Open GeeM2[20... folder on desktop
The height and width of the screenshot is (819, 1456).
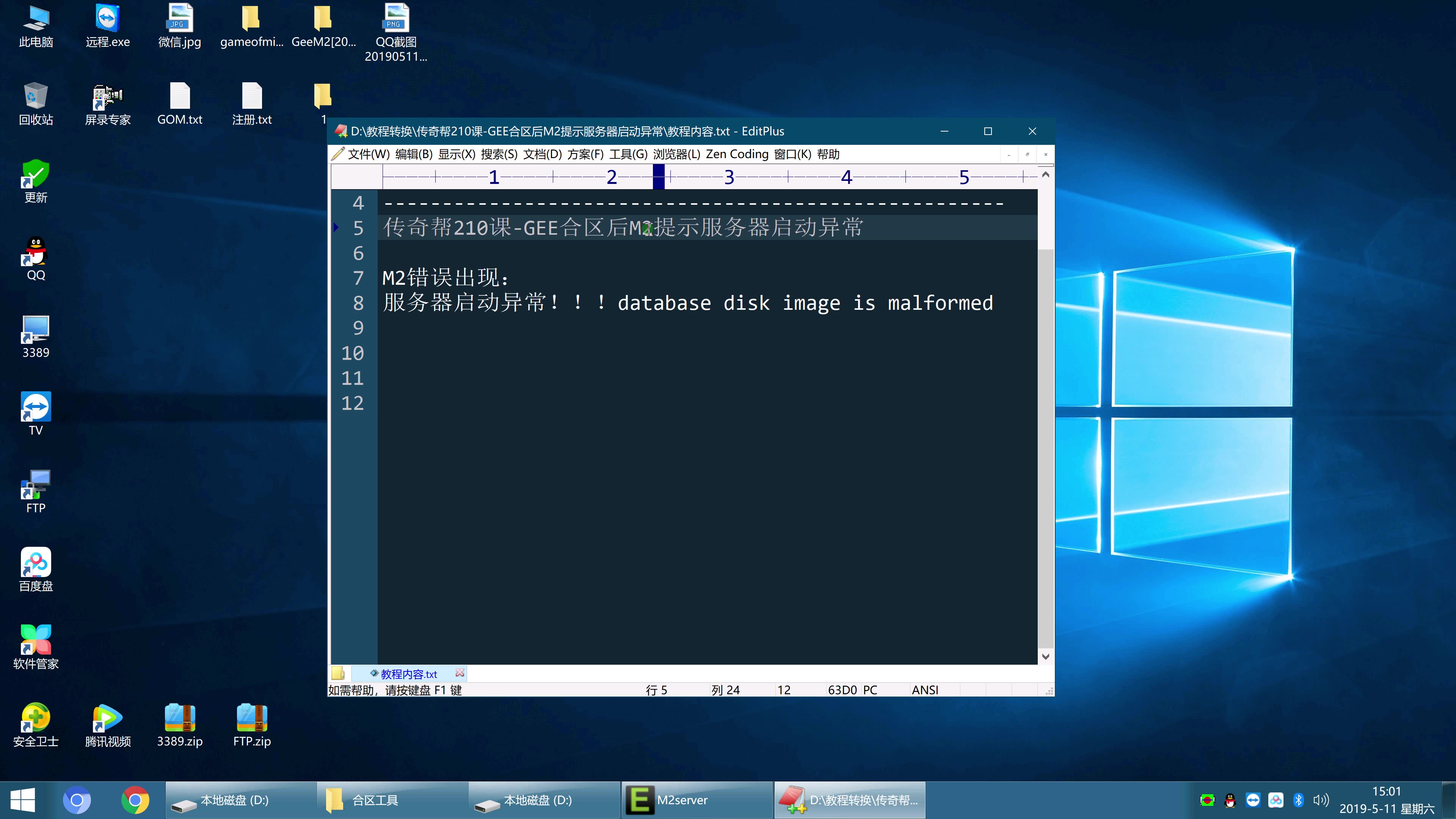(323, 26)
